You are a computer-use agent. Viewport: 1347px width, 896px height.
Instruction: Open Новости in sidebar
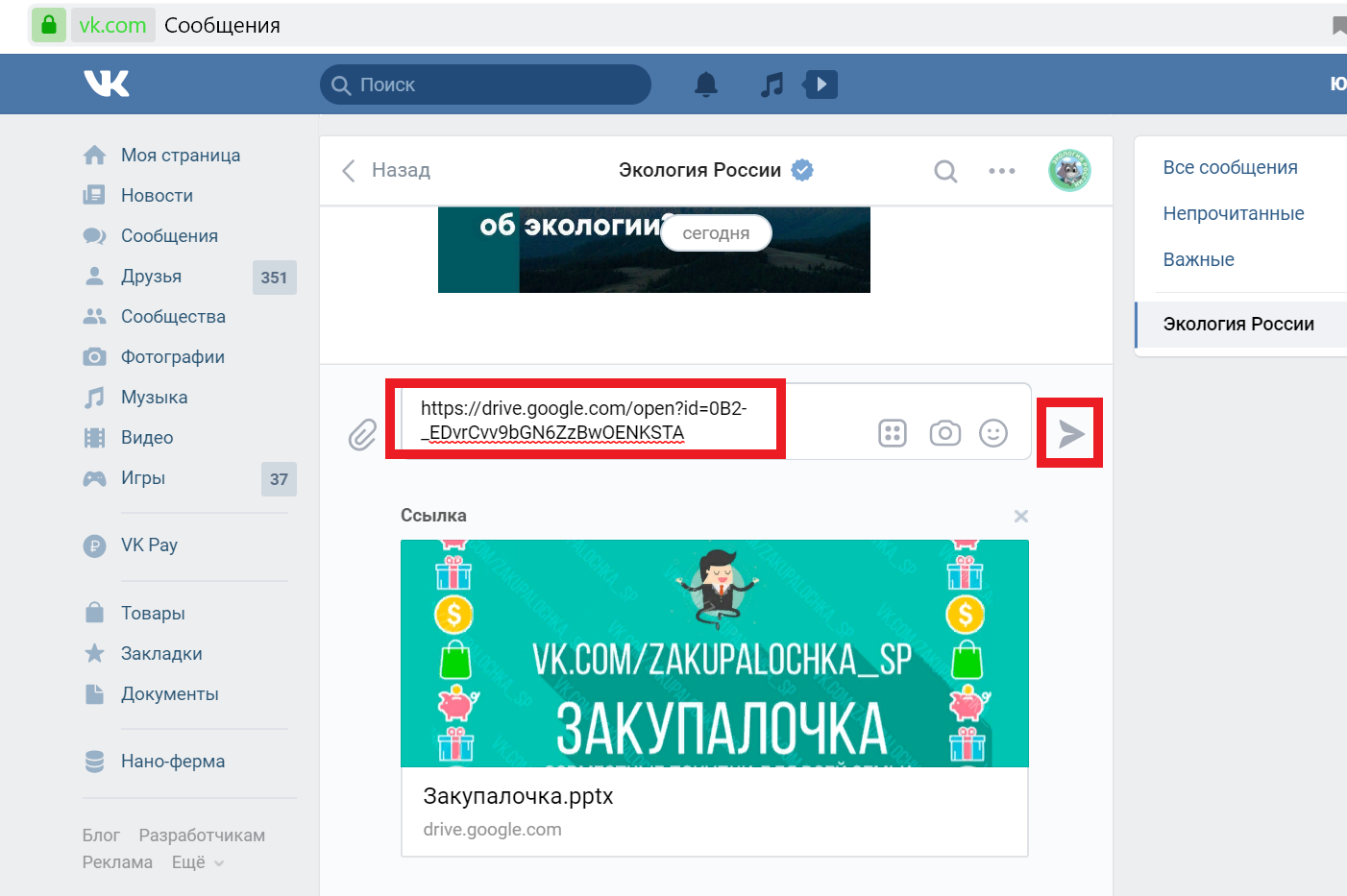click(x=157, y=196)
